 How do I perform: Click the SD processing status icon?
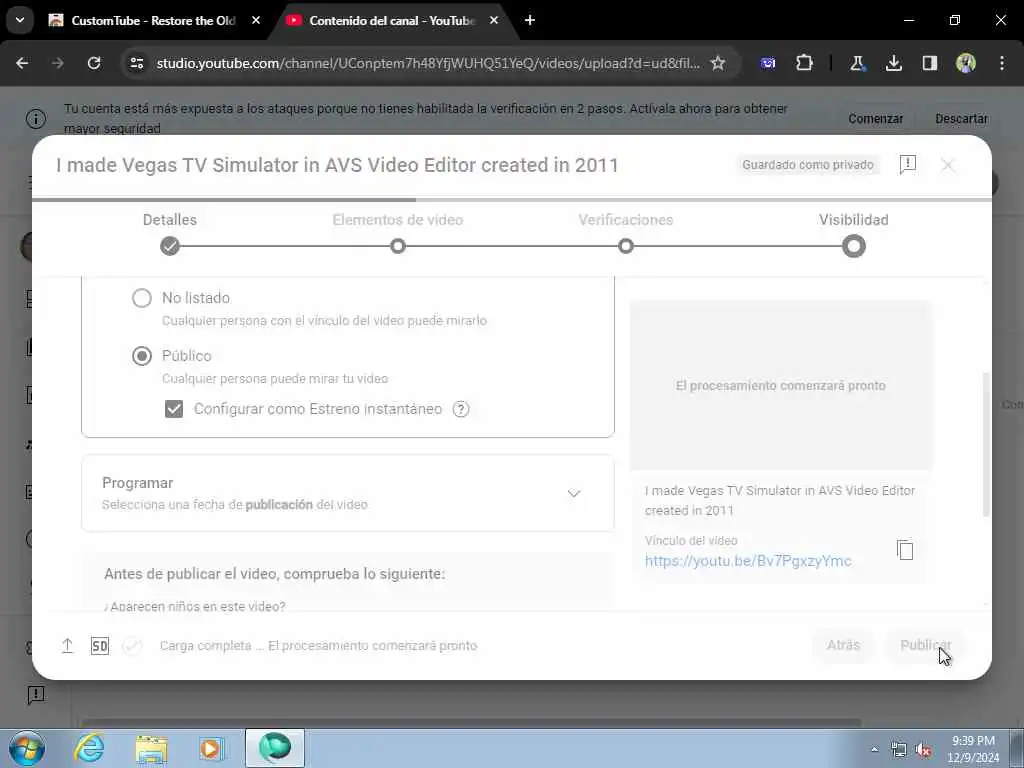100,646
